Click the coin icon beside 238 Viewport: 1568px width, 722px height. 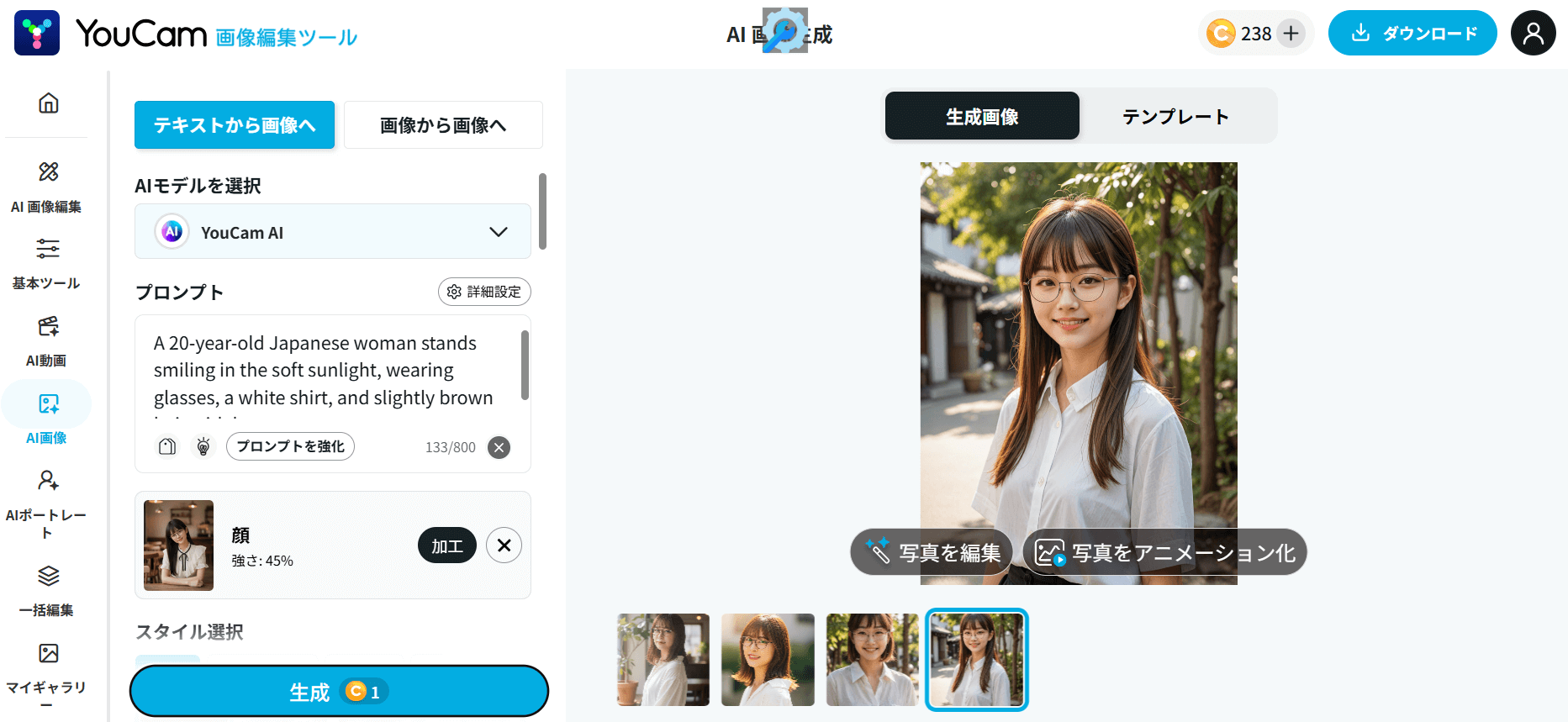coord(1221,34)
